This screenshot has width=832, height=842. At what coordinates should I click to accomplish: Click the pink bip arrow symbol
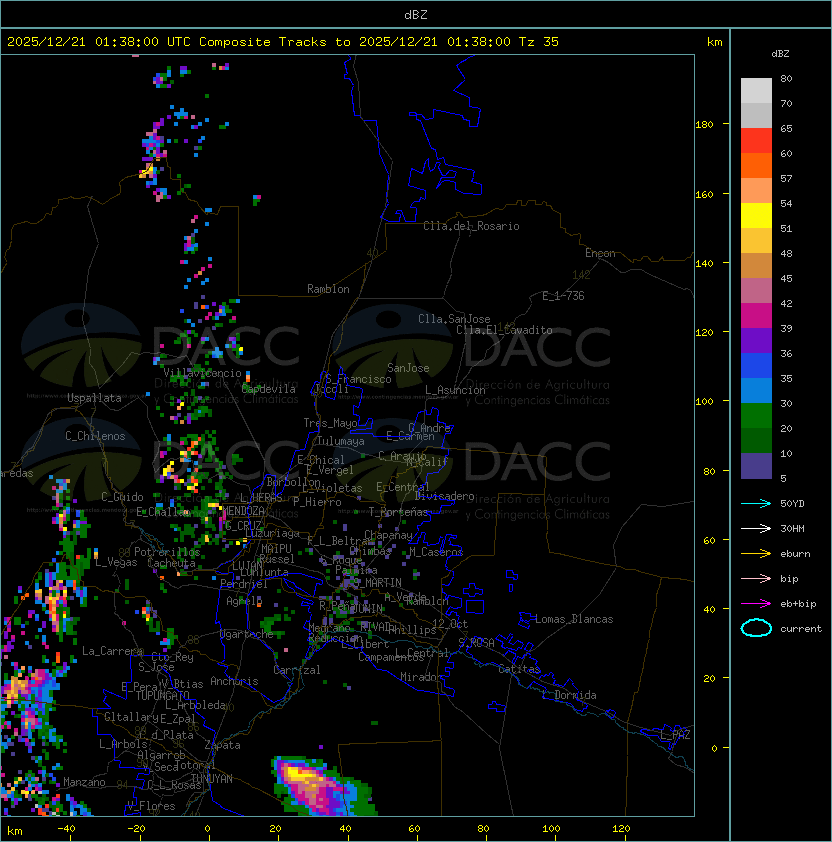coord(756,578)
